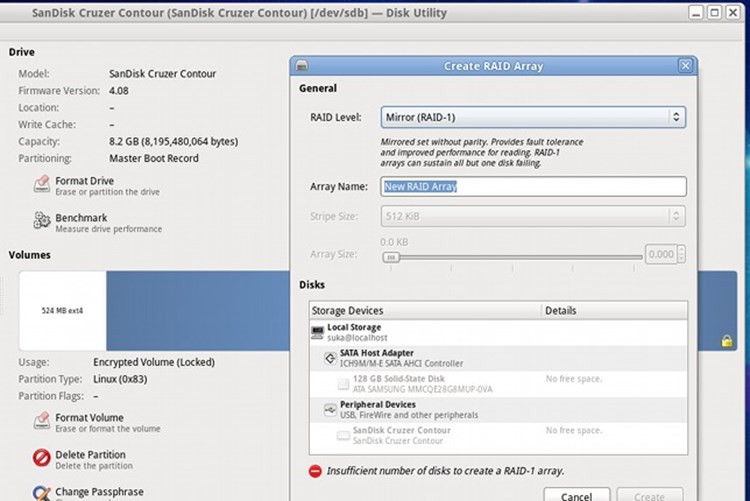Maximize the Disk Utility window
This screenshot has width=750, height=501.
click(715, 12)
